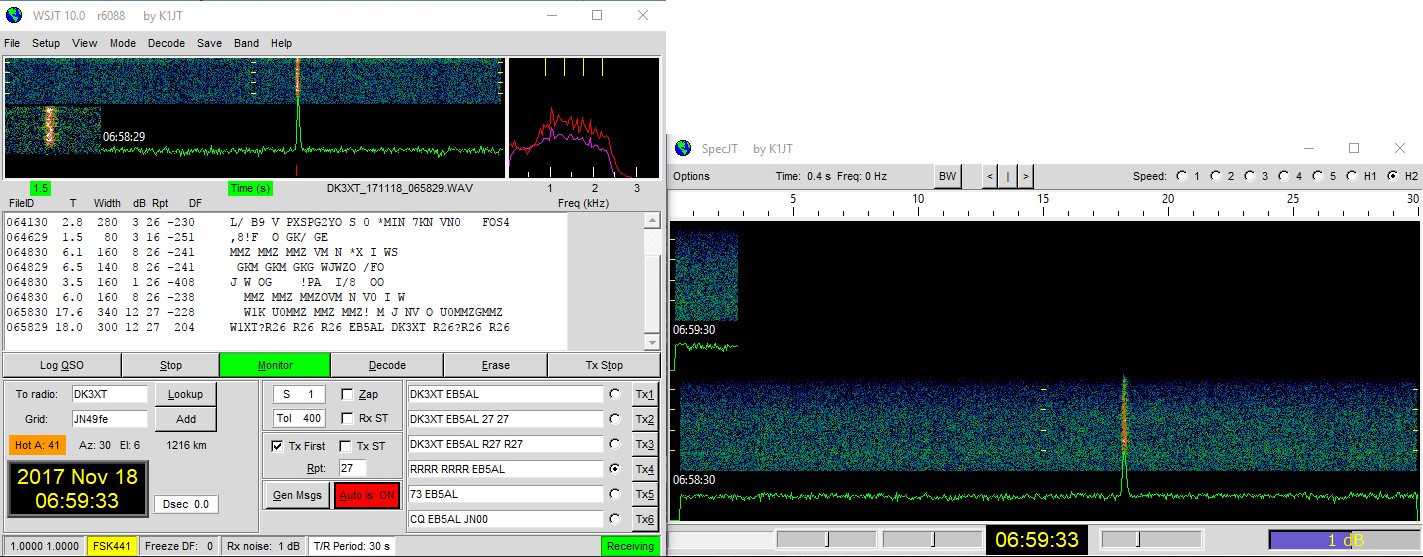This screenshot has width=1423, height=557.
Task: Select the Tx4 message radio button
Action: click(614, 469)
